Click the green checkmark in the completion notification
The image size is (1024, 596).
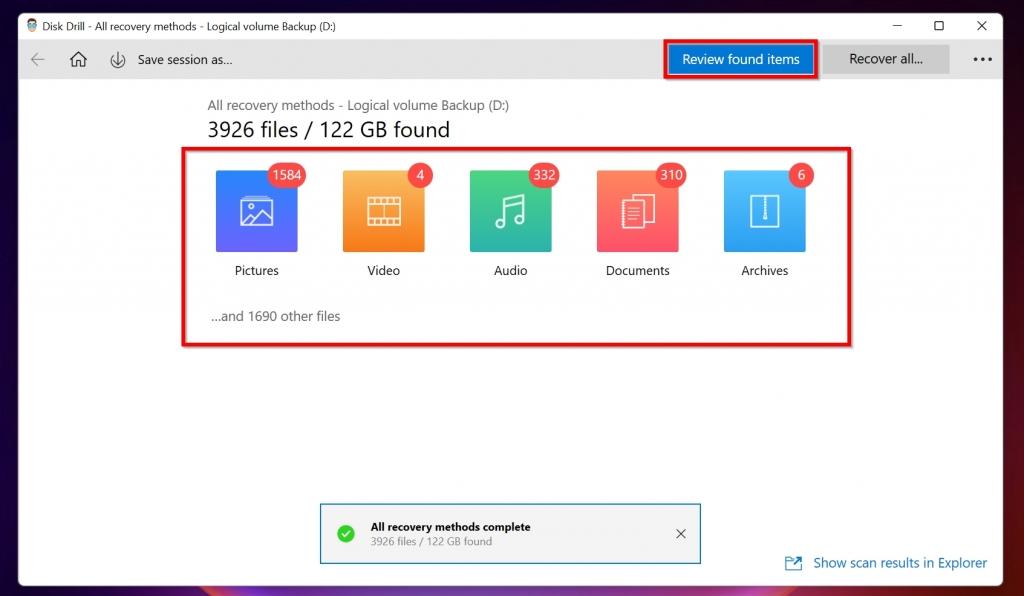346,534
